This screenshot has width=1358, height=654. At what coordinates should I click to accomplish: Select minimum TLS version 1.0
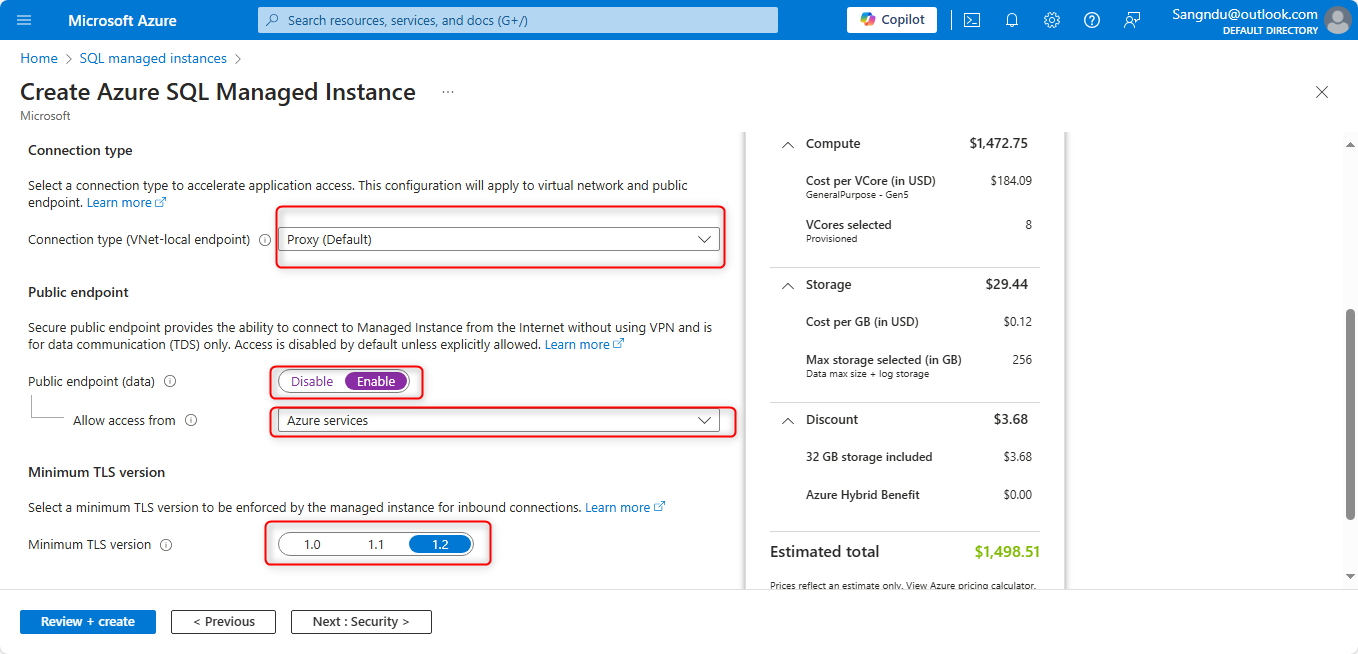[312, 545]
